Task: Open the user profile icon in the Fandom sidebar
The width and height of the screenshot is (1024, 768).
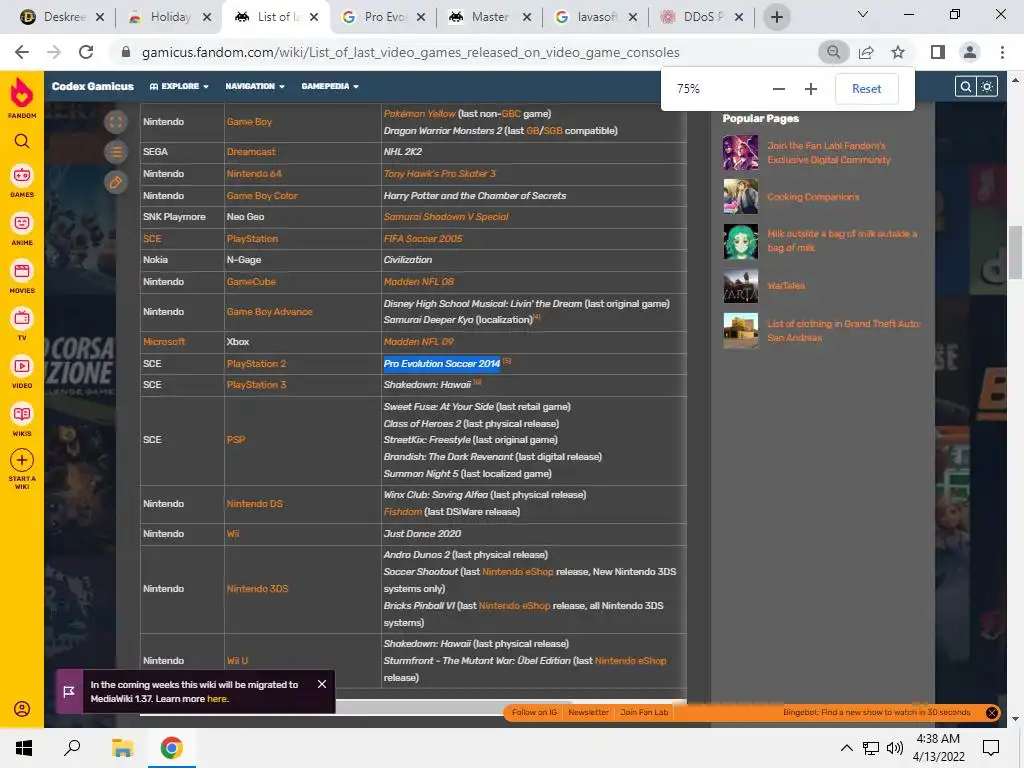Action: point(22,709)
